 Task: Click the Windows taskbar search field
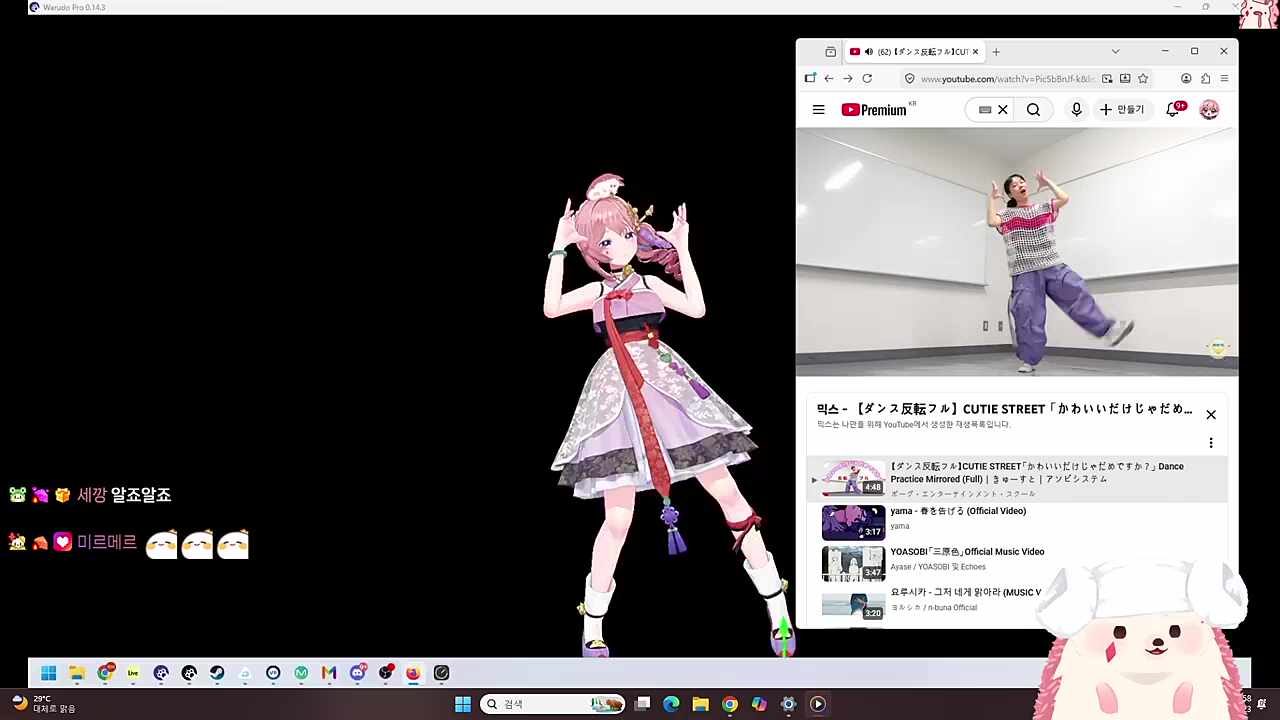pos(552,704)
